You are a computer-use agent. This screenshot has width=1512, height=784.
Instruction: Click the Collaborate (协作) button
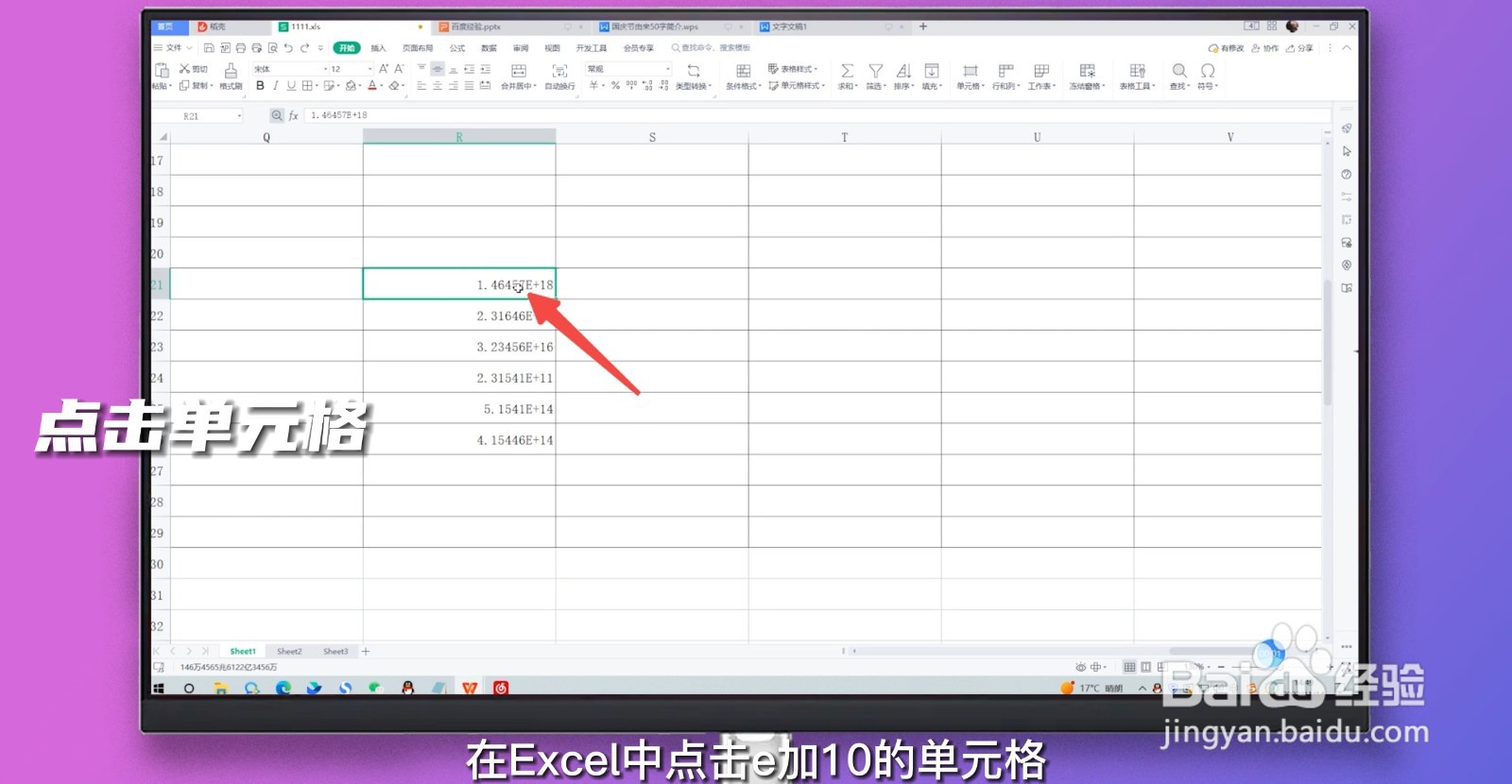pos(1264,47)
